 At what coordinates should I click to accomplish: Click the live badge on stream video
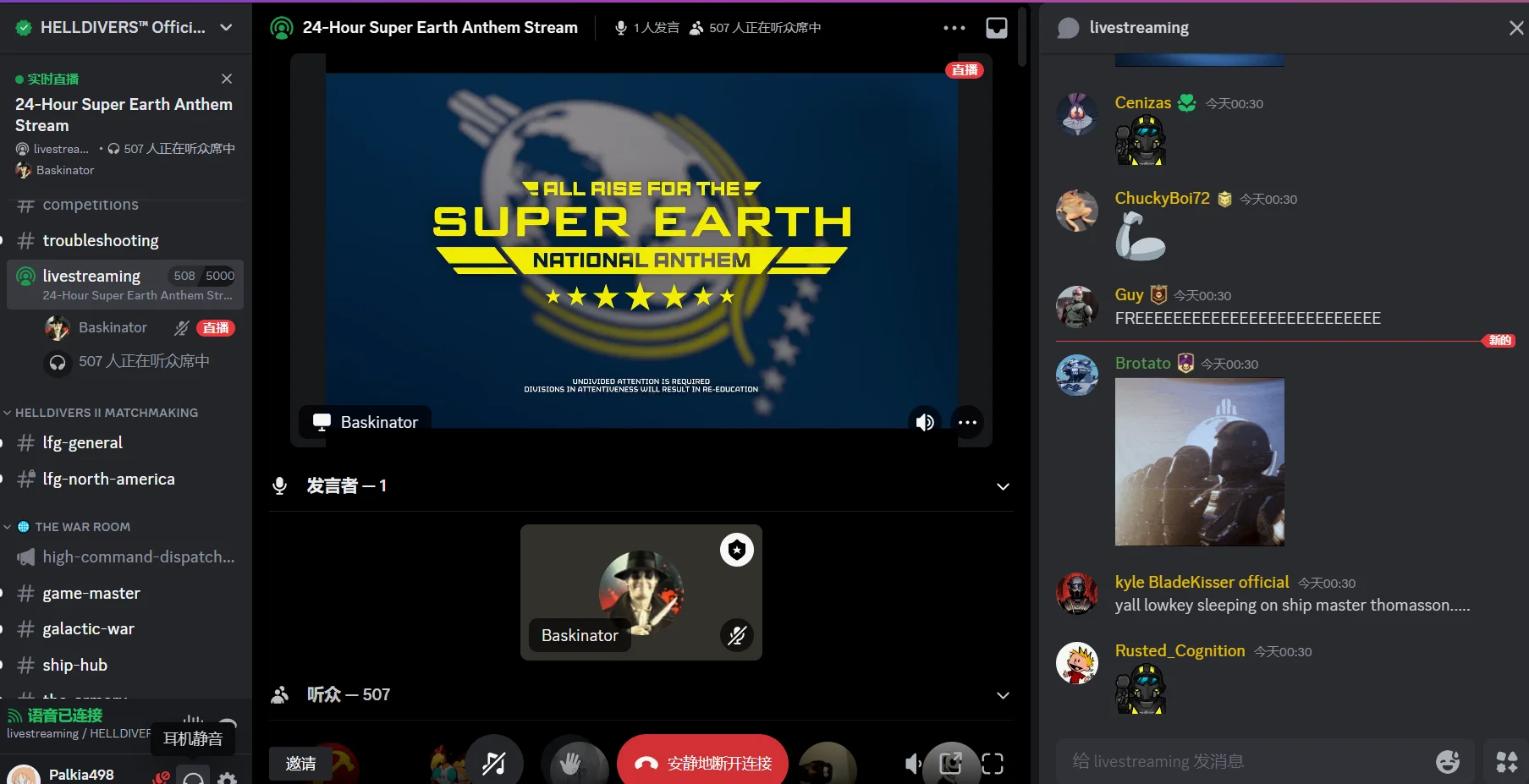point(965,70)
